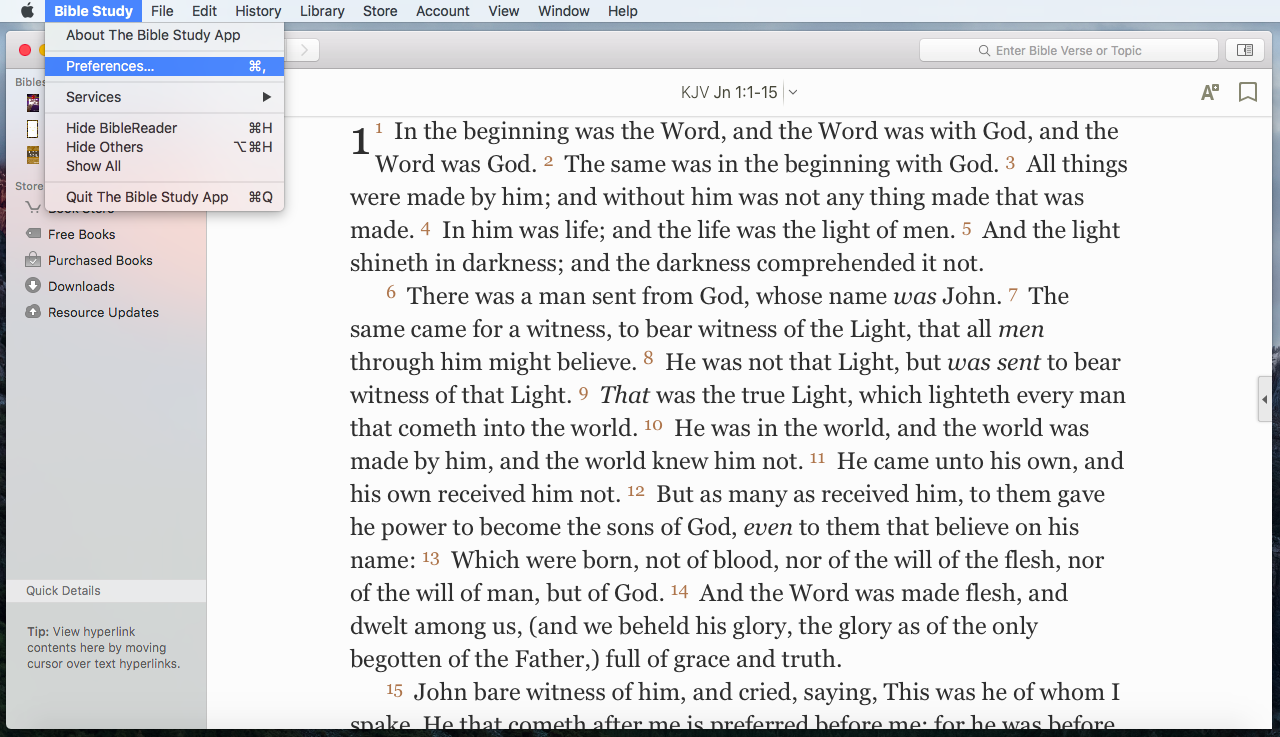Open the font size options icon
Viewport: 1280px width, 737px height.
pos(1210,92)
